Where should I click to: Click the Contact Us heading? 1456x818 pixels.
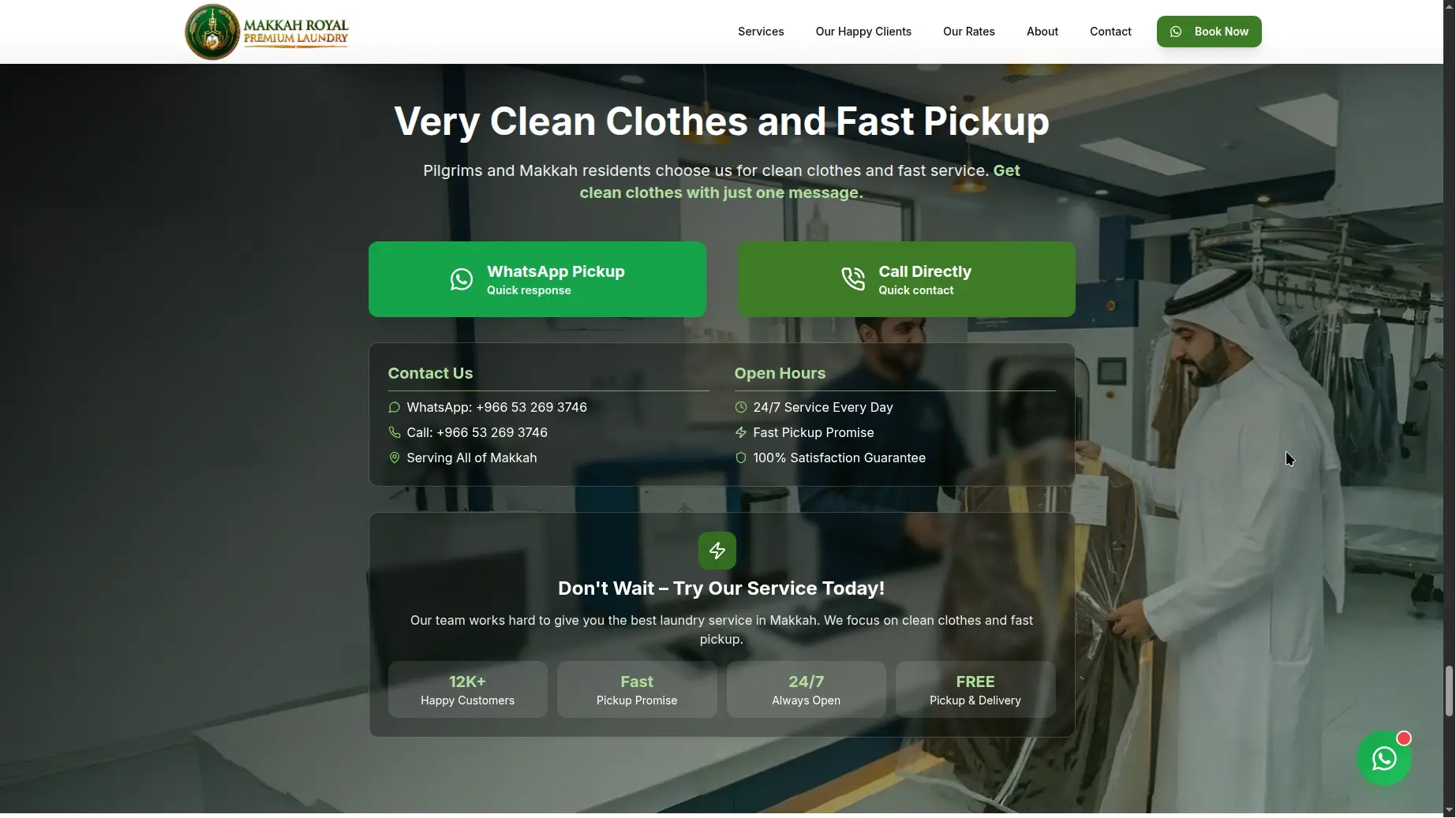pyautogui.click(x=430, y=373)
